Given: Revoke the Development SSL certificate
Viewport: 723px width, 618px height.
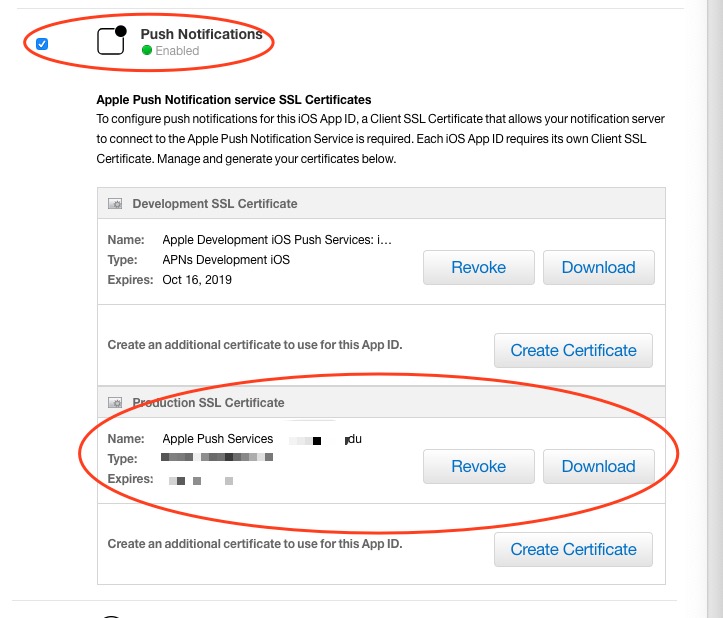Looking at the screenshot, I should (x=479, y=267).
